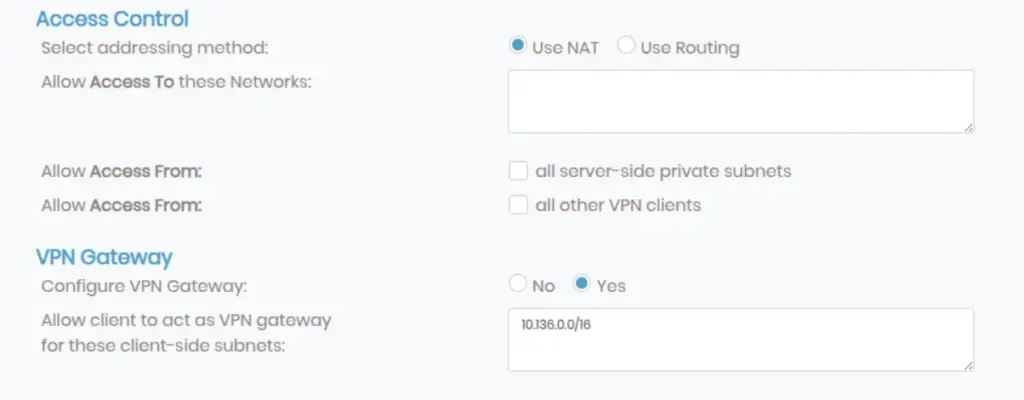Image resolution: width=1024 pixels, height=400 pixels.
Task: Click the "Allow Access To these Networks" label
Action: pyautogui.click(x=176, y=81)
